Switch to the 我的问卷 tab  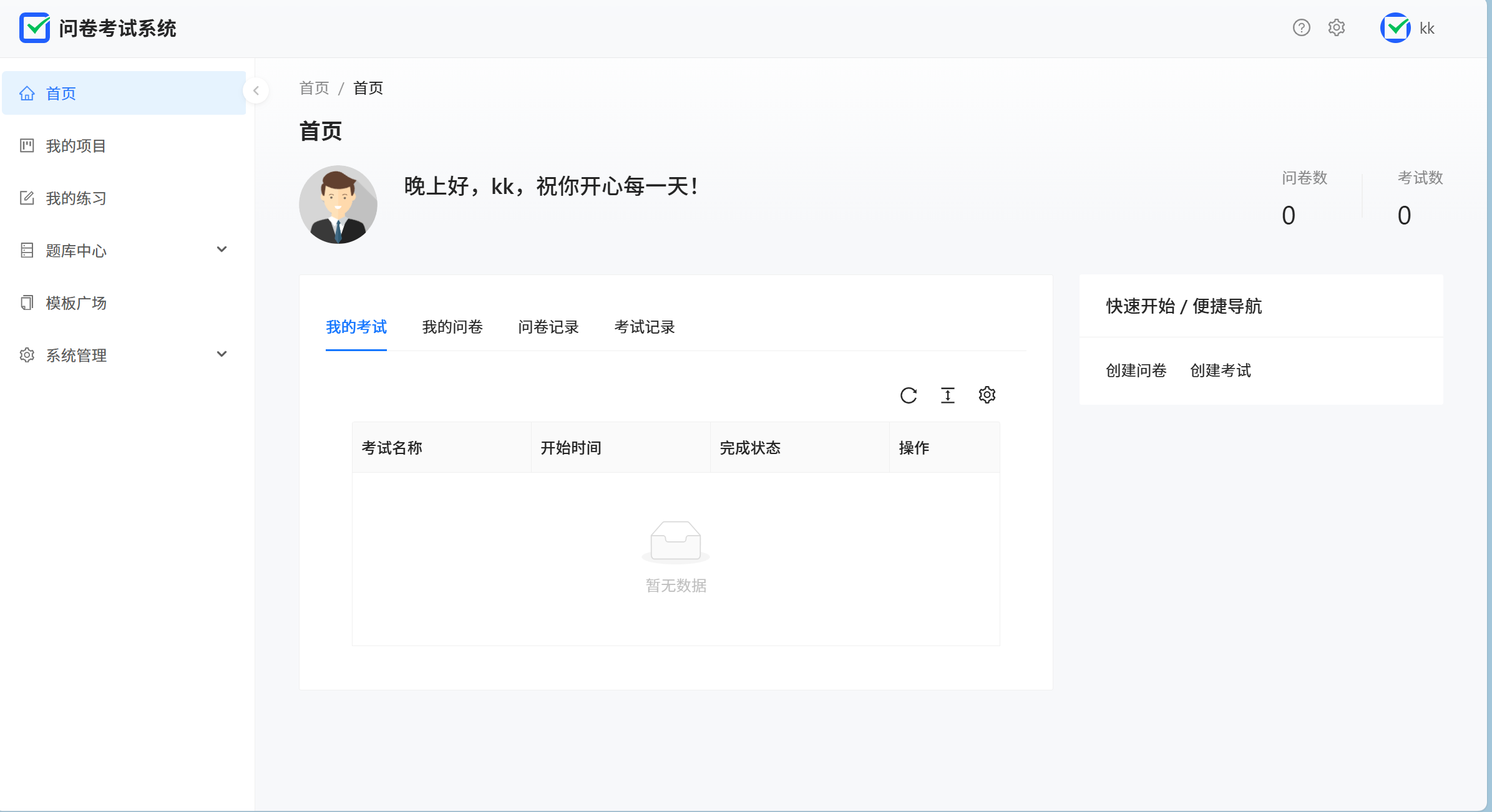[452, 327]
